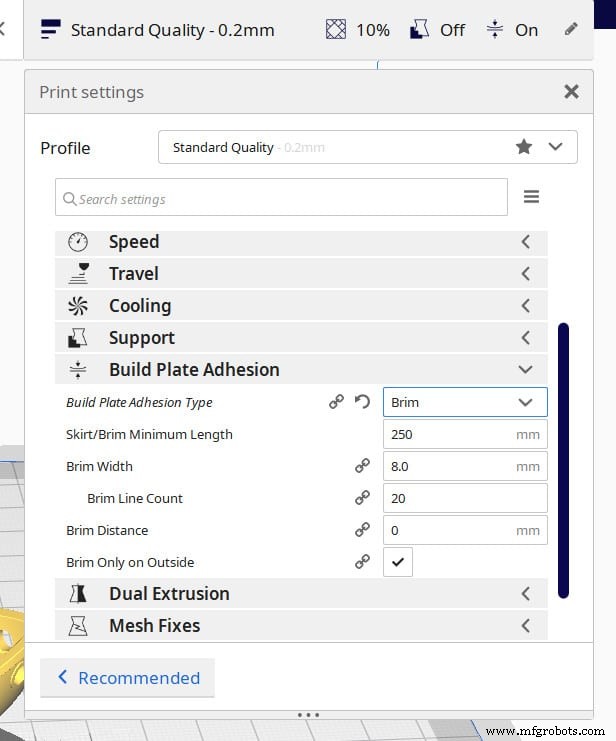
Task: Open the hamburger settings visibility menu
Action: click(531, 197)
